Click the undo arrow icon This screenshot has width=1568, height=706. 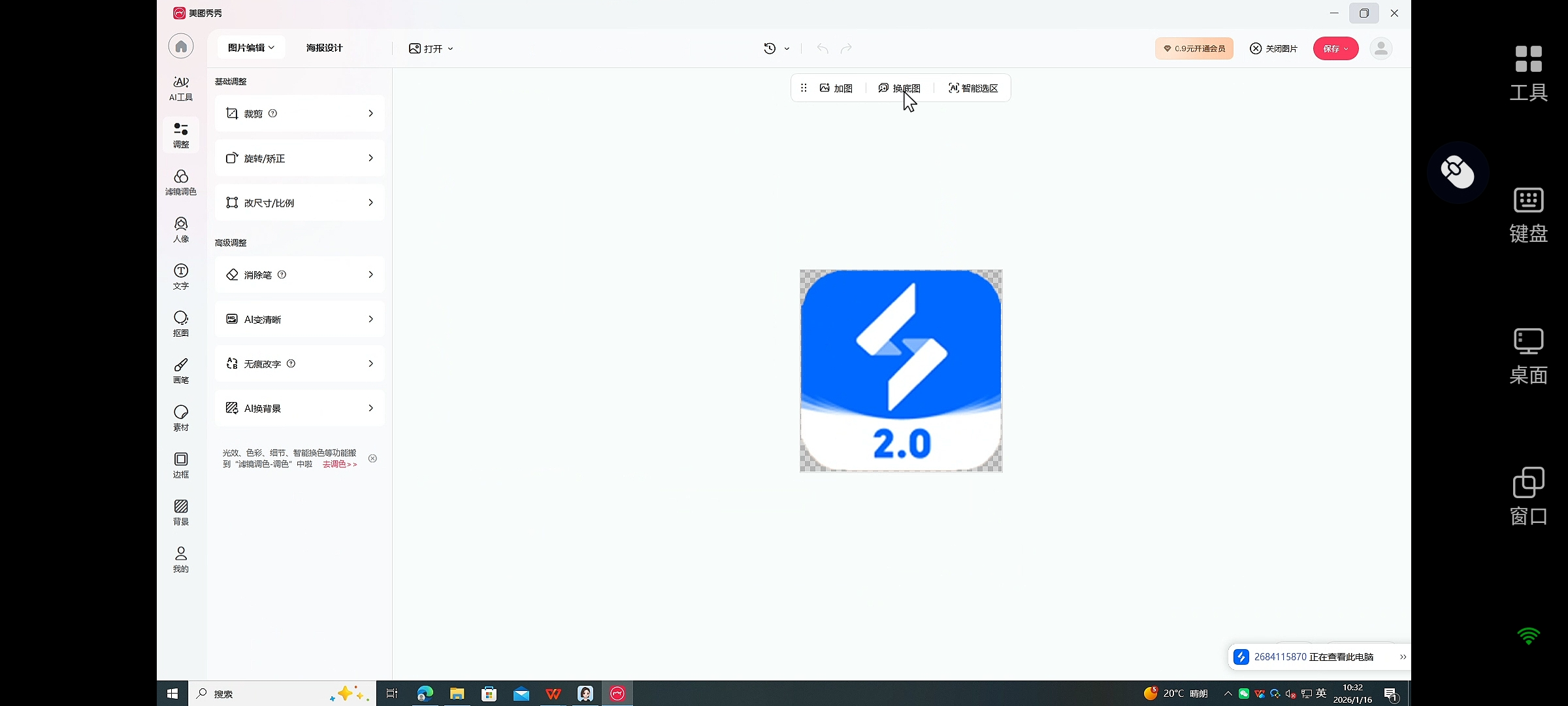(823, 48)
